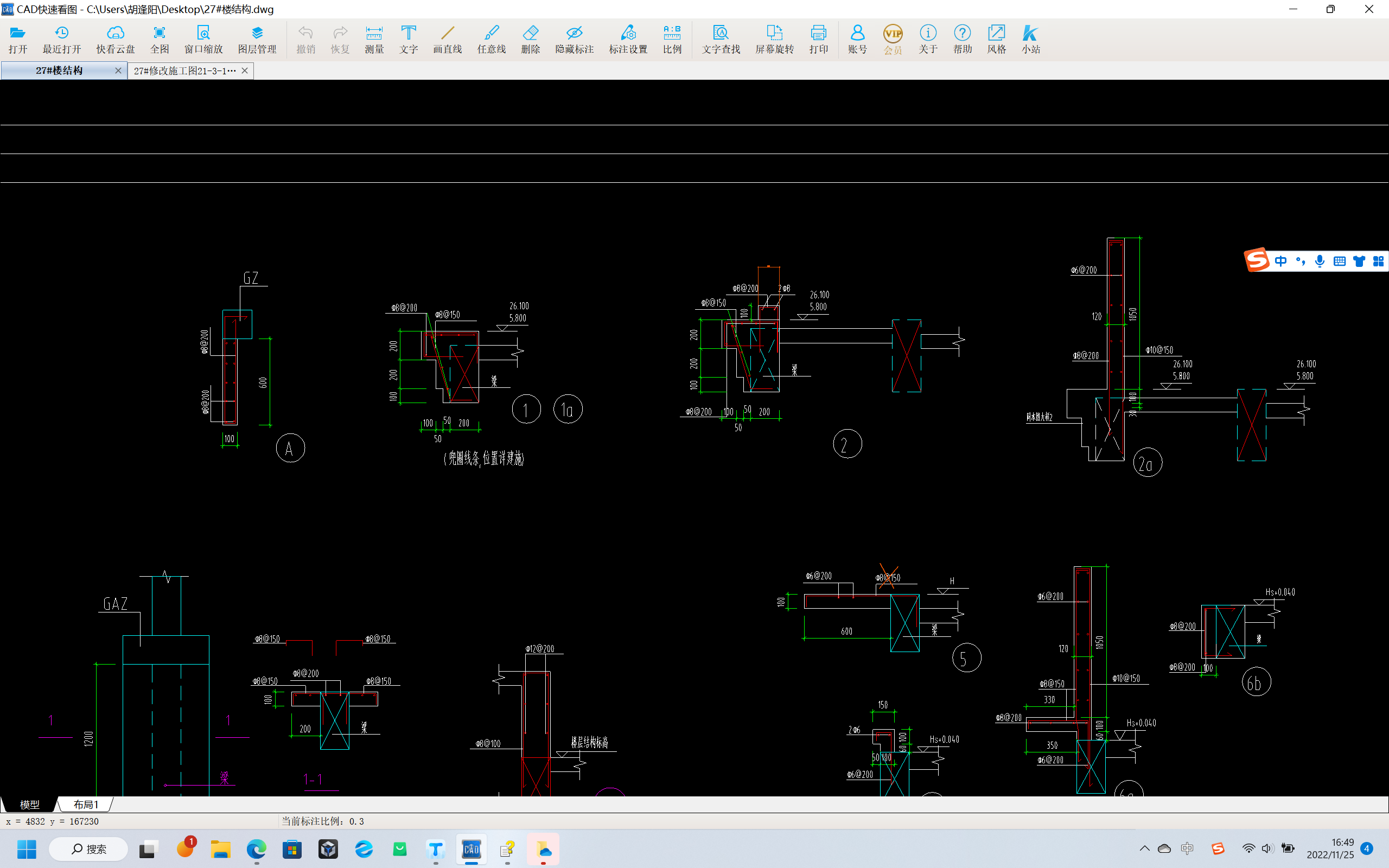Click the VIP 会员 membership icon
The height and width of the screenshot is (868, 1389).
pos(893,39)
